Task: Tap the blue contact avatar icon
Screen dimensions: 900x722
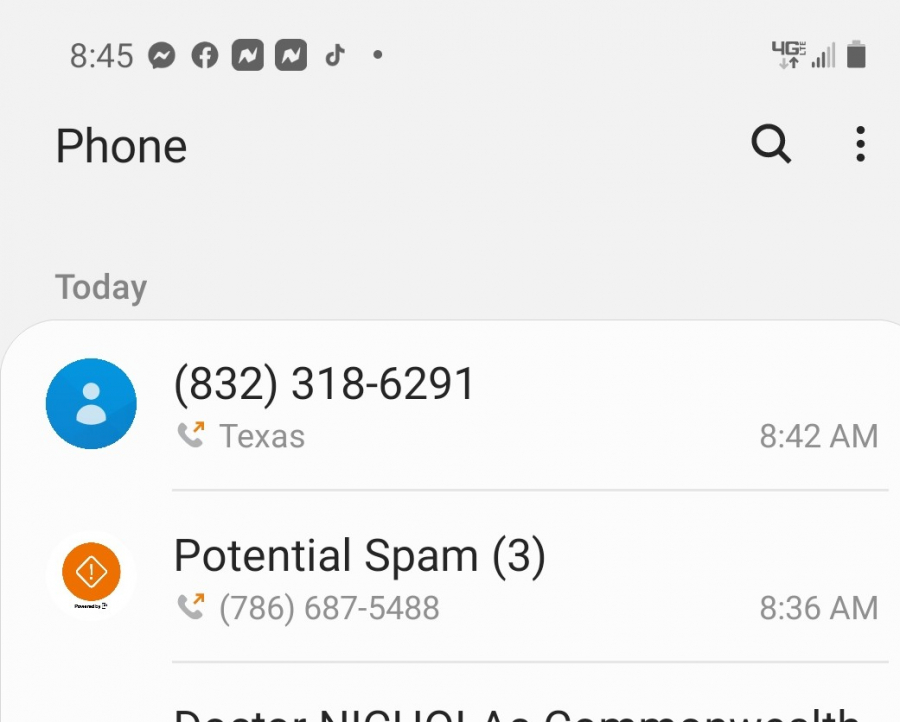Action: 91,403
